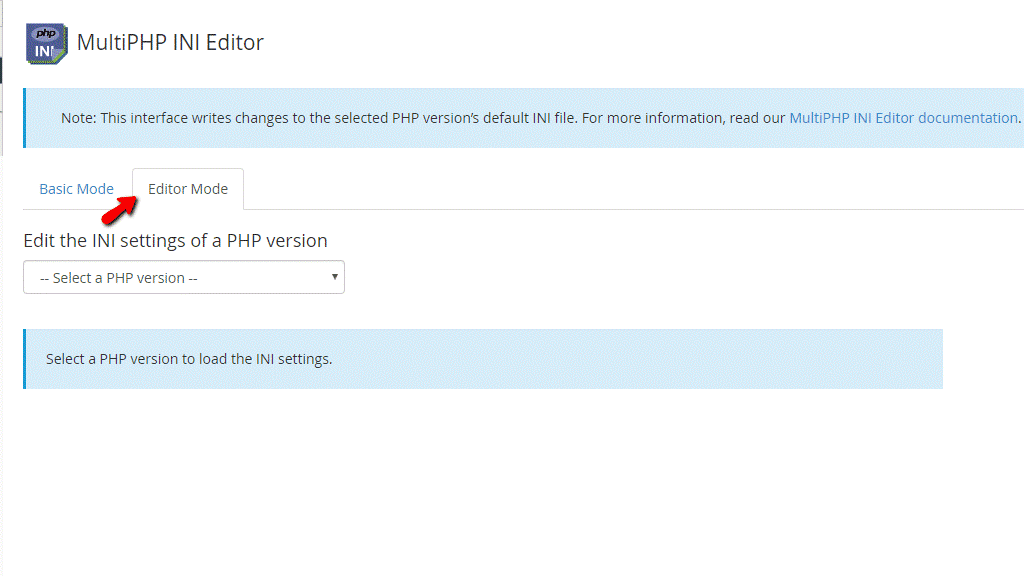The image size is (1024, 576).
Task: Select the Editor Mode tab
Action: click(x=188, y=189)
